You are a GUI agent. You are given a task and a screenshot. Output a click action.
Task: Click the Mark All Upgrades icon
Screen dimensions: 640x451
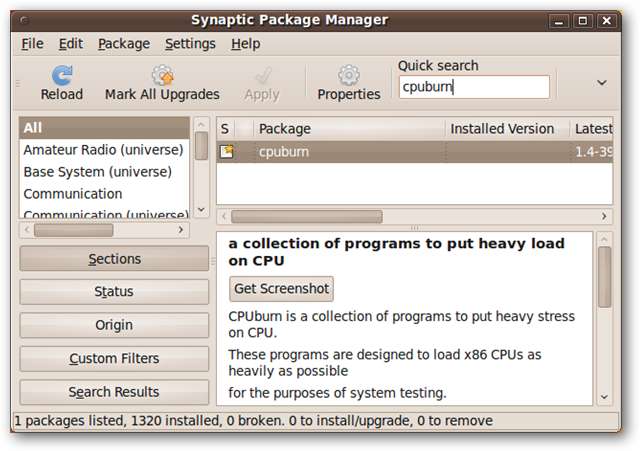(162, 75)
